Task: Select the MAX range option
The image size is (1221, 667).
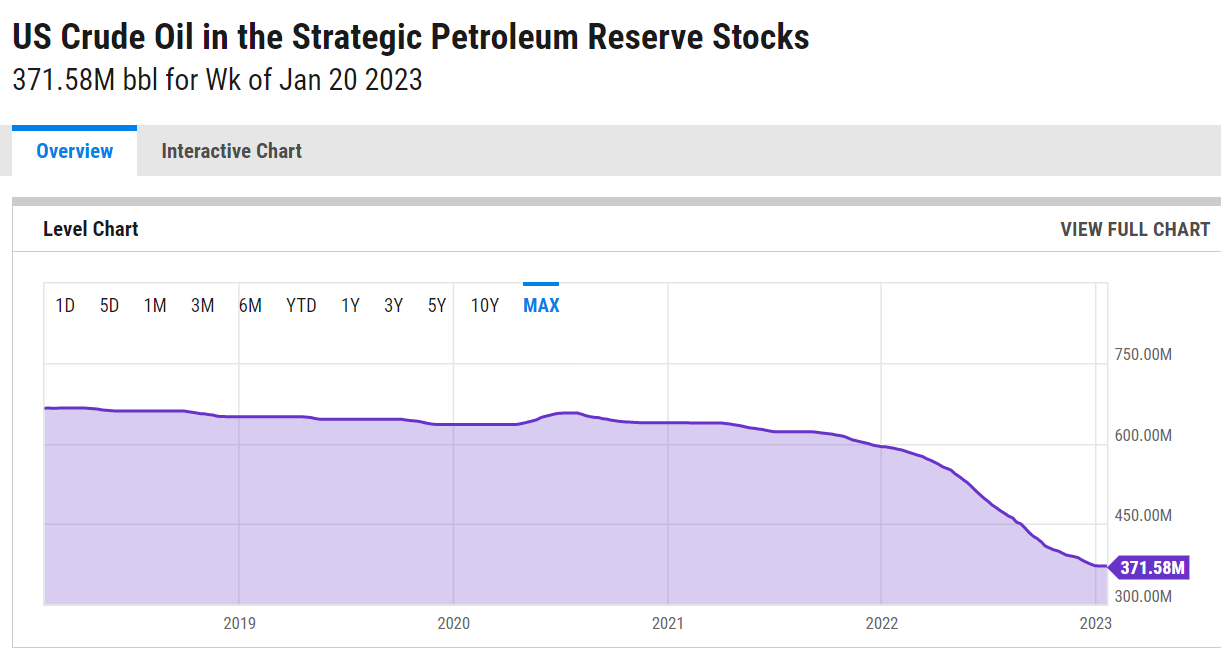Action: (x=541, y=305)
